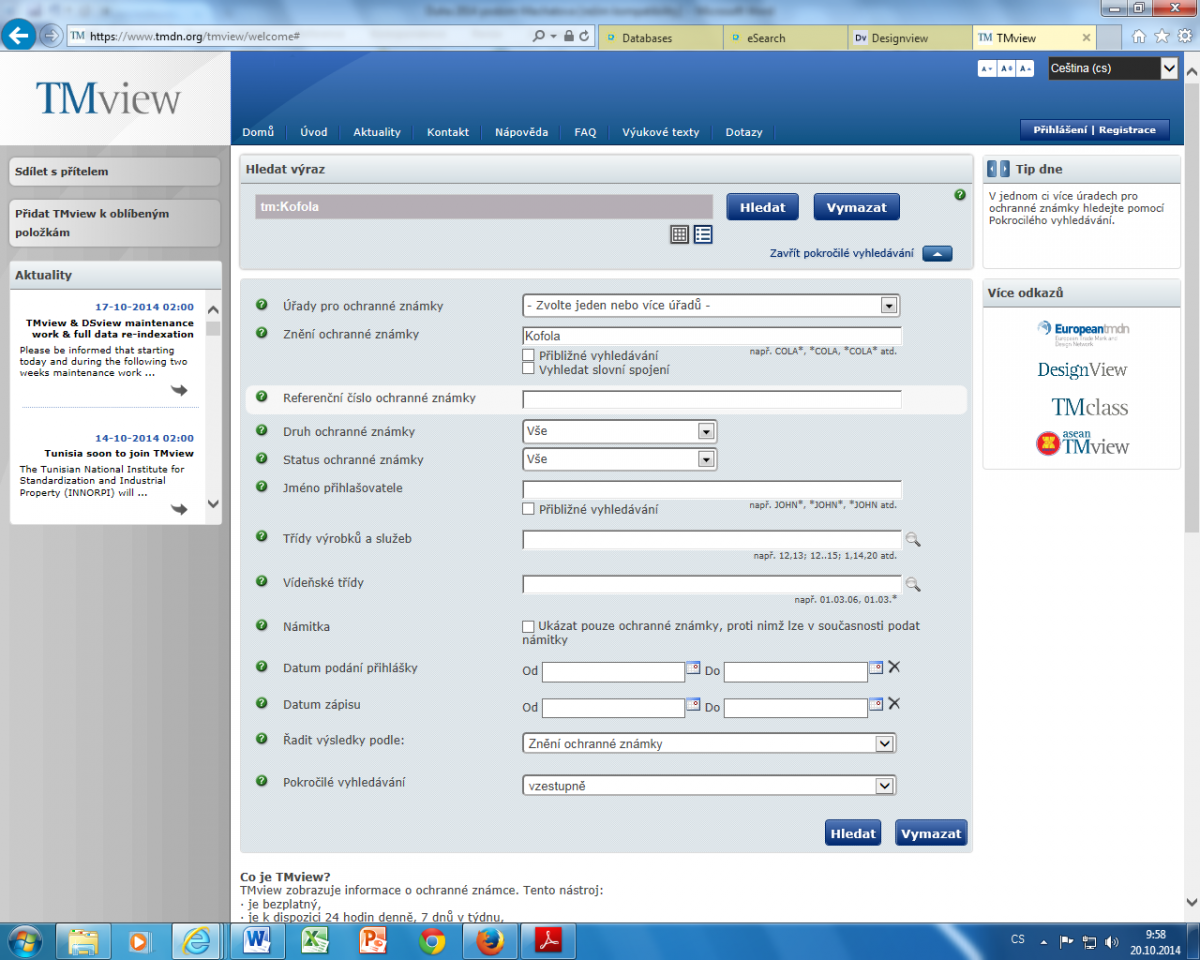Show next Tip dne with right arrow
Image resolution: width=1200 pixels, height=960 pixels.
1004,170
